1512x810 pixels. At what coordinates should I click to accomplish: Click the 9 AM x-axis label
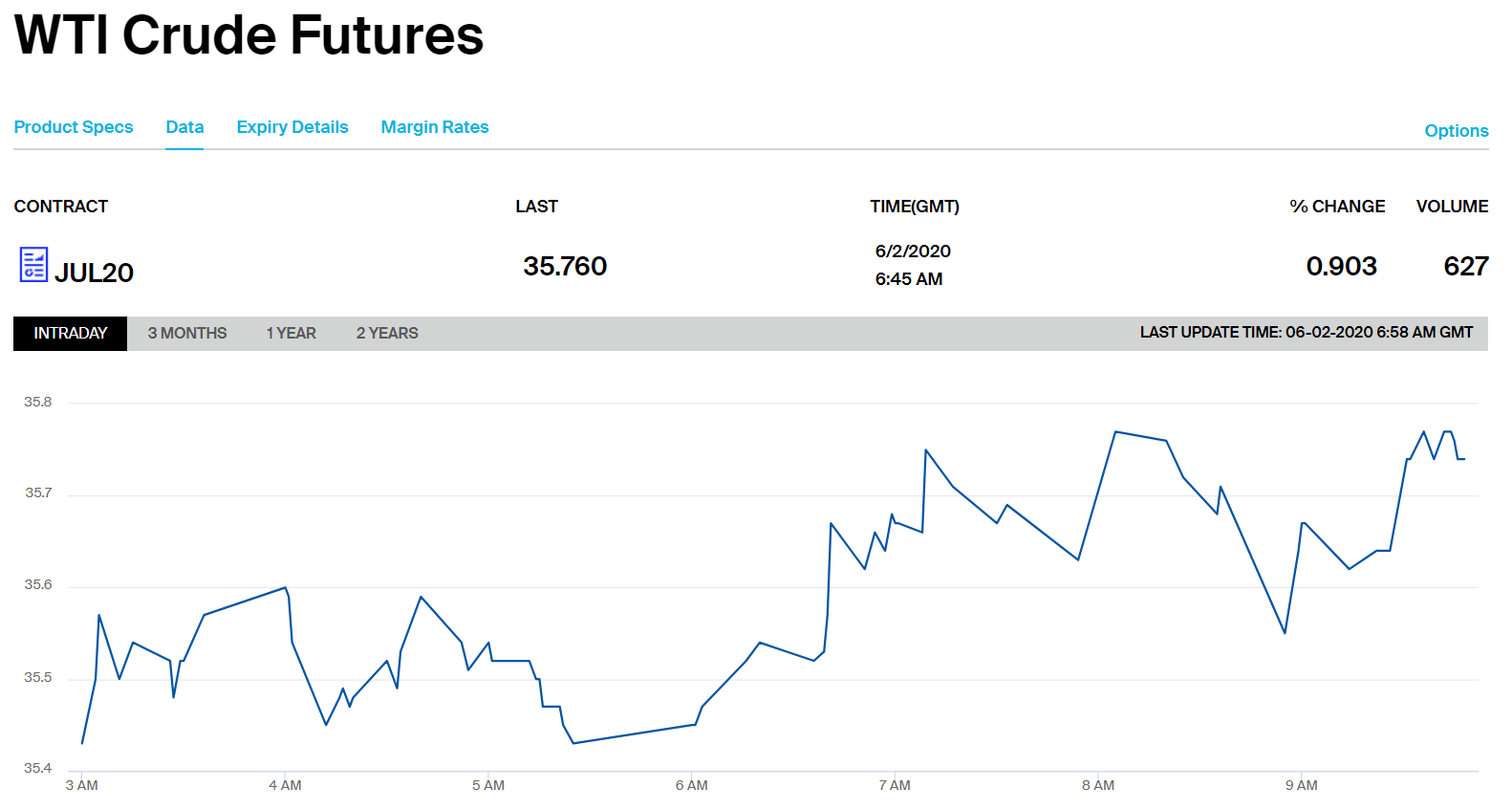pos(1302,785)
